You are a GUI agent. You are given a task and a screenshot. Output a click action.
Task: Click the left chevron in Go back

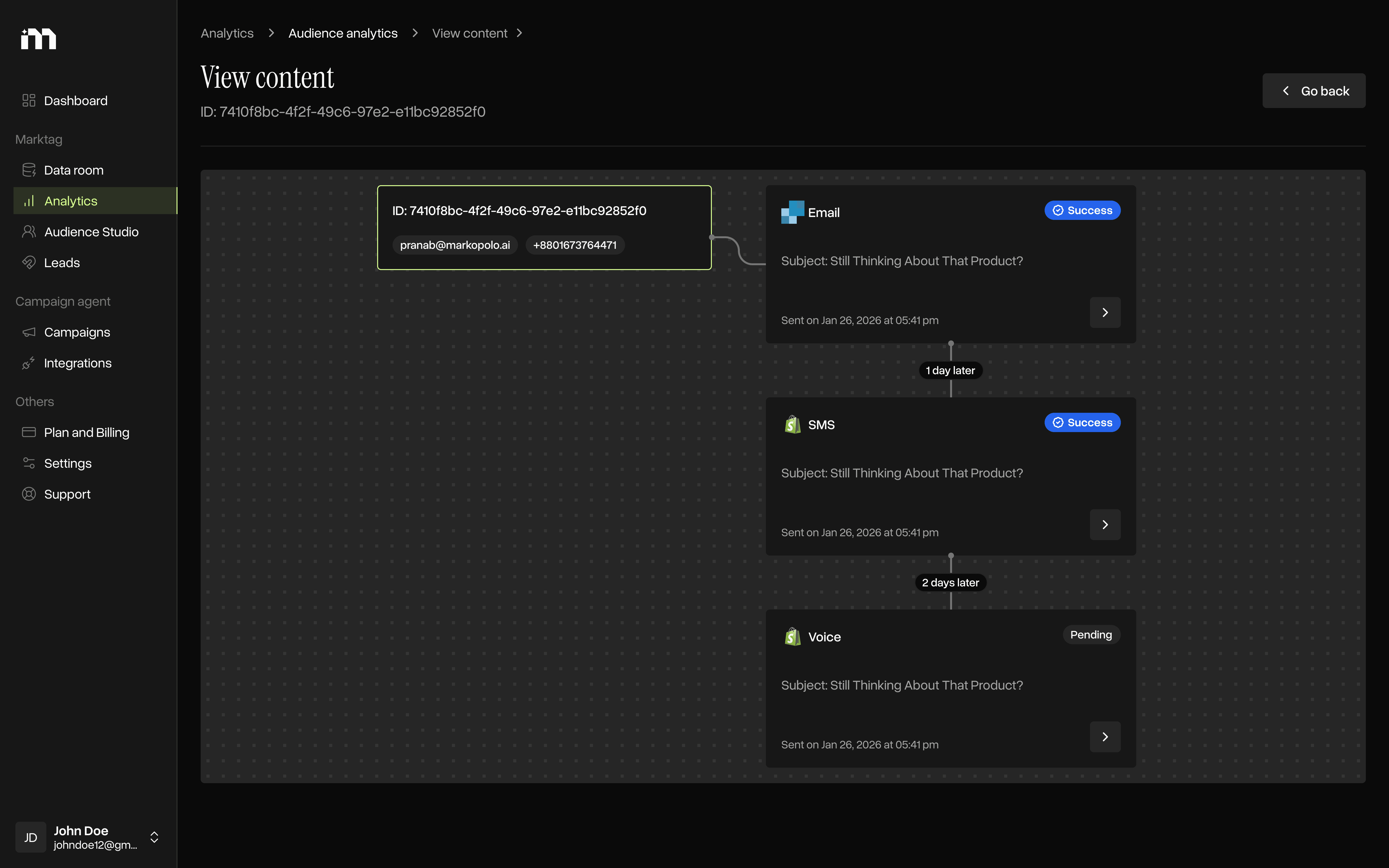(1286, 91)
